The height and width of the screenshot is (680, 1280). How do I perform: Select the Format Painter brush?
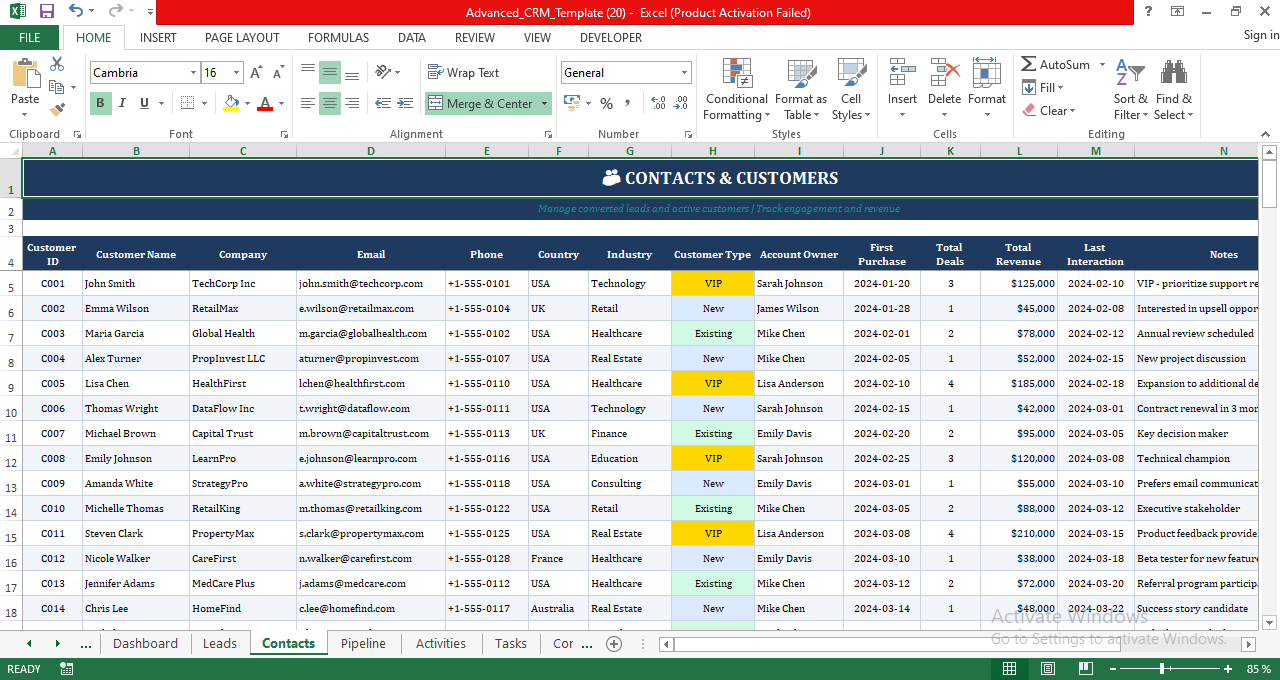(57, 109)
